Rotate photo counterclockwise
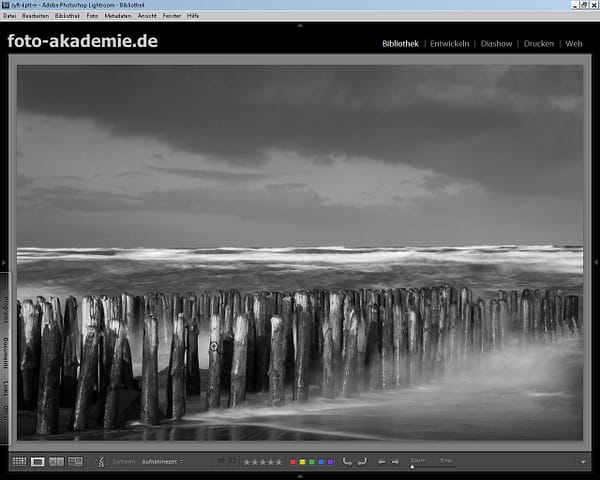This screenshot has width=600, height=480. (347, 462)
